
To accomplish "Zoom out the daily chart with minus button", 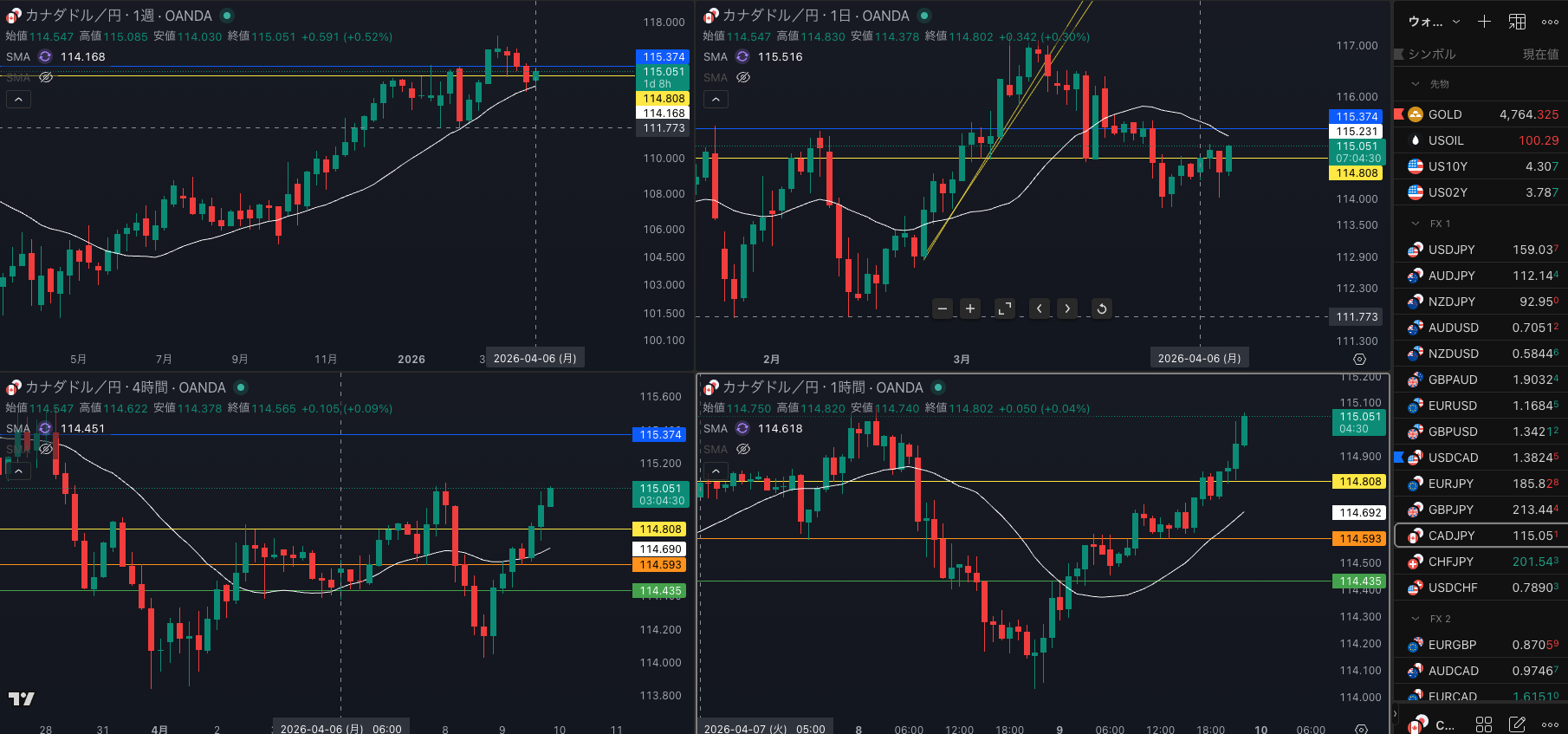I will (x=943, y=309).
